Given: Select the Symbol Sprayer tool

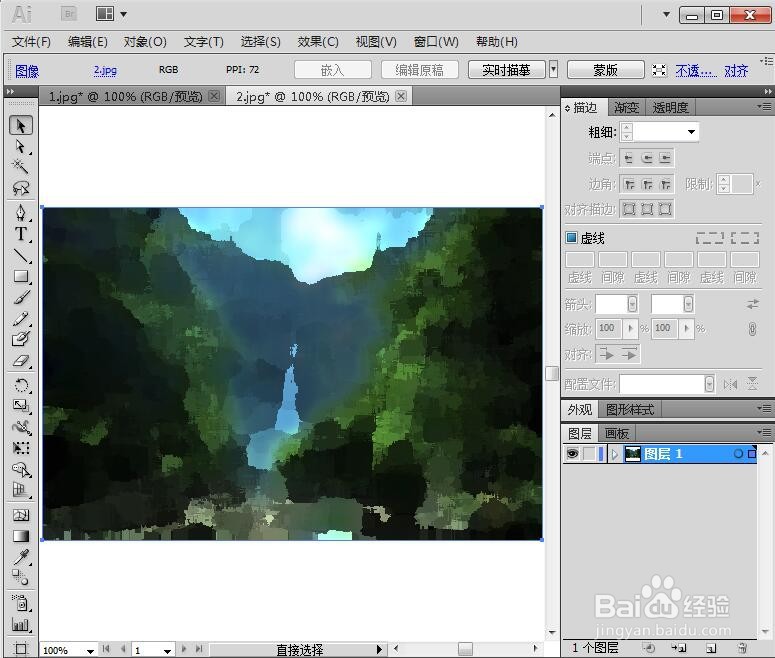Looking at the screenshot, I should pos(21,603).
